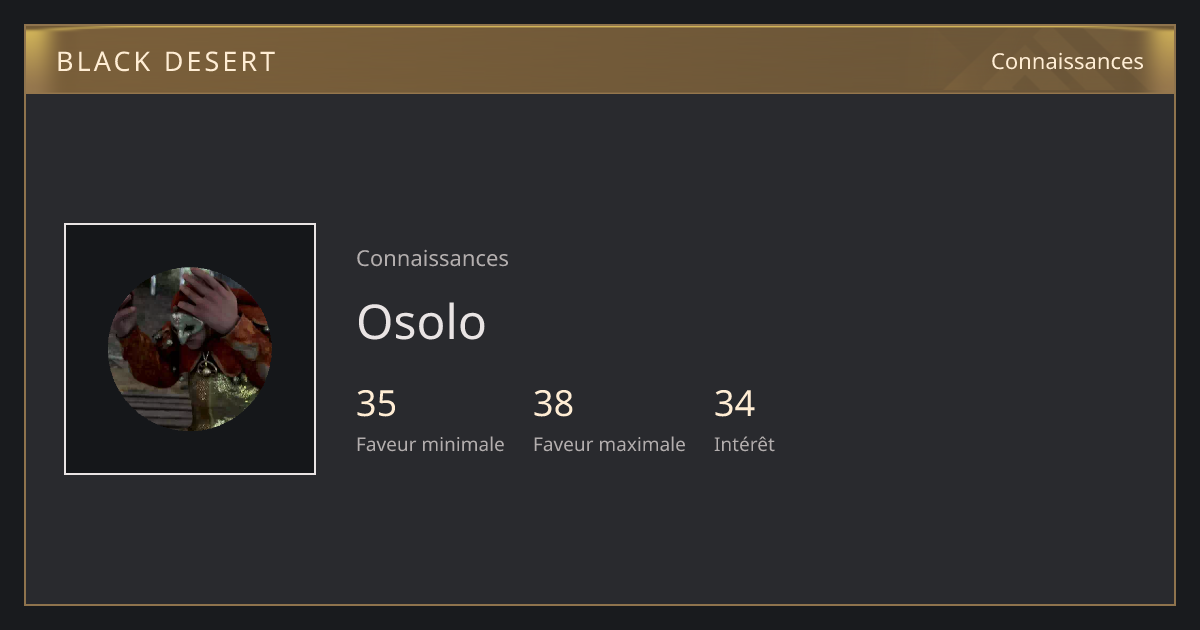Select the Faveur maximale label
The width and height of the screenshot is (1200, 630).
click(x=609, y=444)
